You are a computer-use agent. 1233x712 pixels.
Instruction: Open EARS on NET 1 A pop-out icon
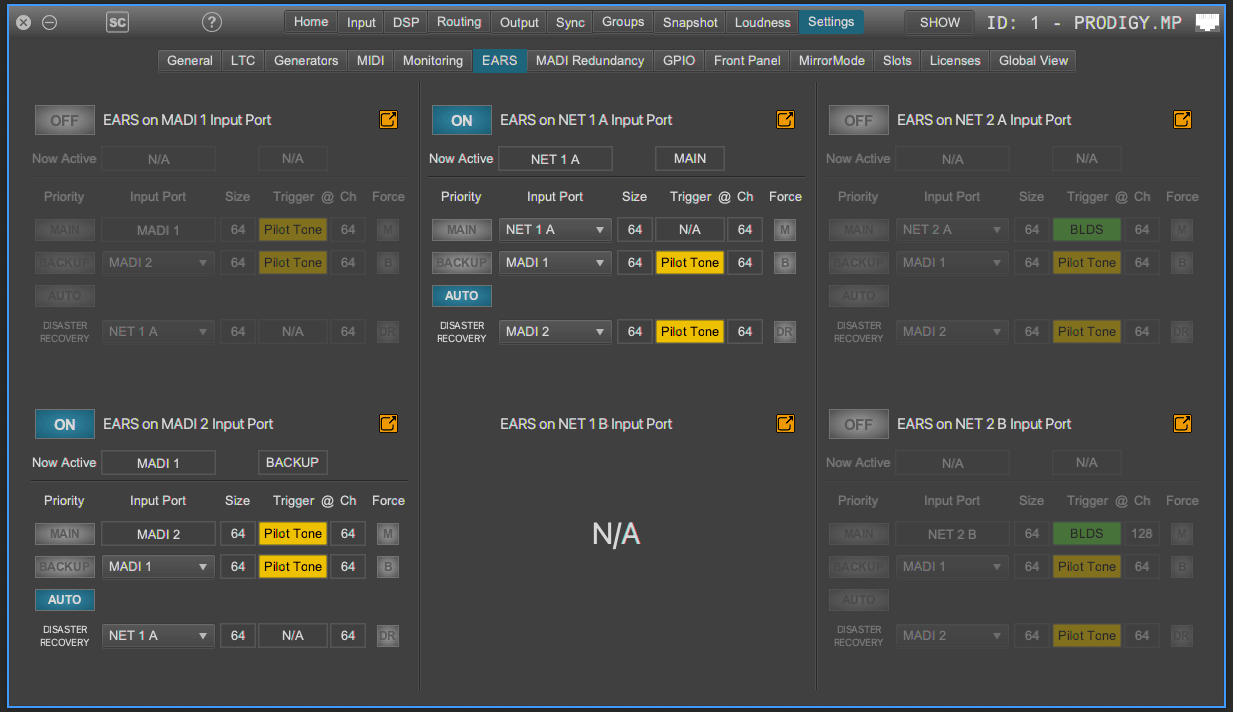(785, 120)
